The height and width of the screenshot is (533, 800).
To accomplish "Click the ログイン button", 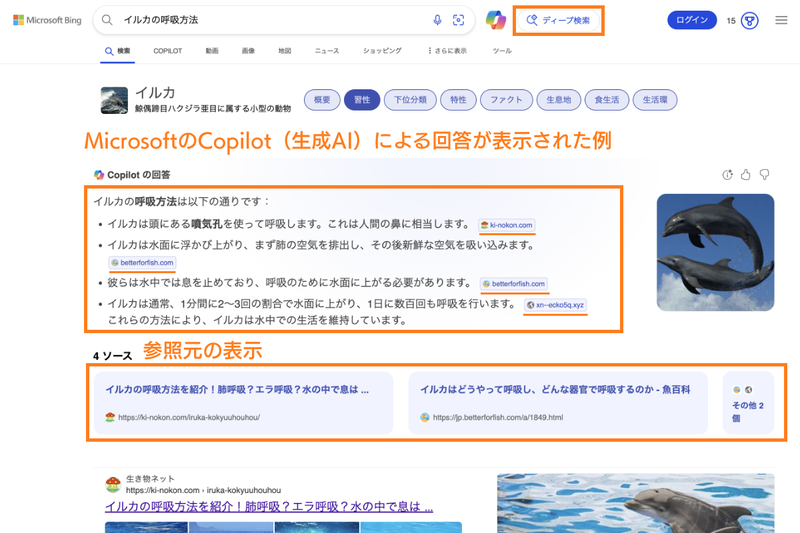I will click(x=692, y=20).
